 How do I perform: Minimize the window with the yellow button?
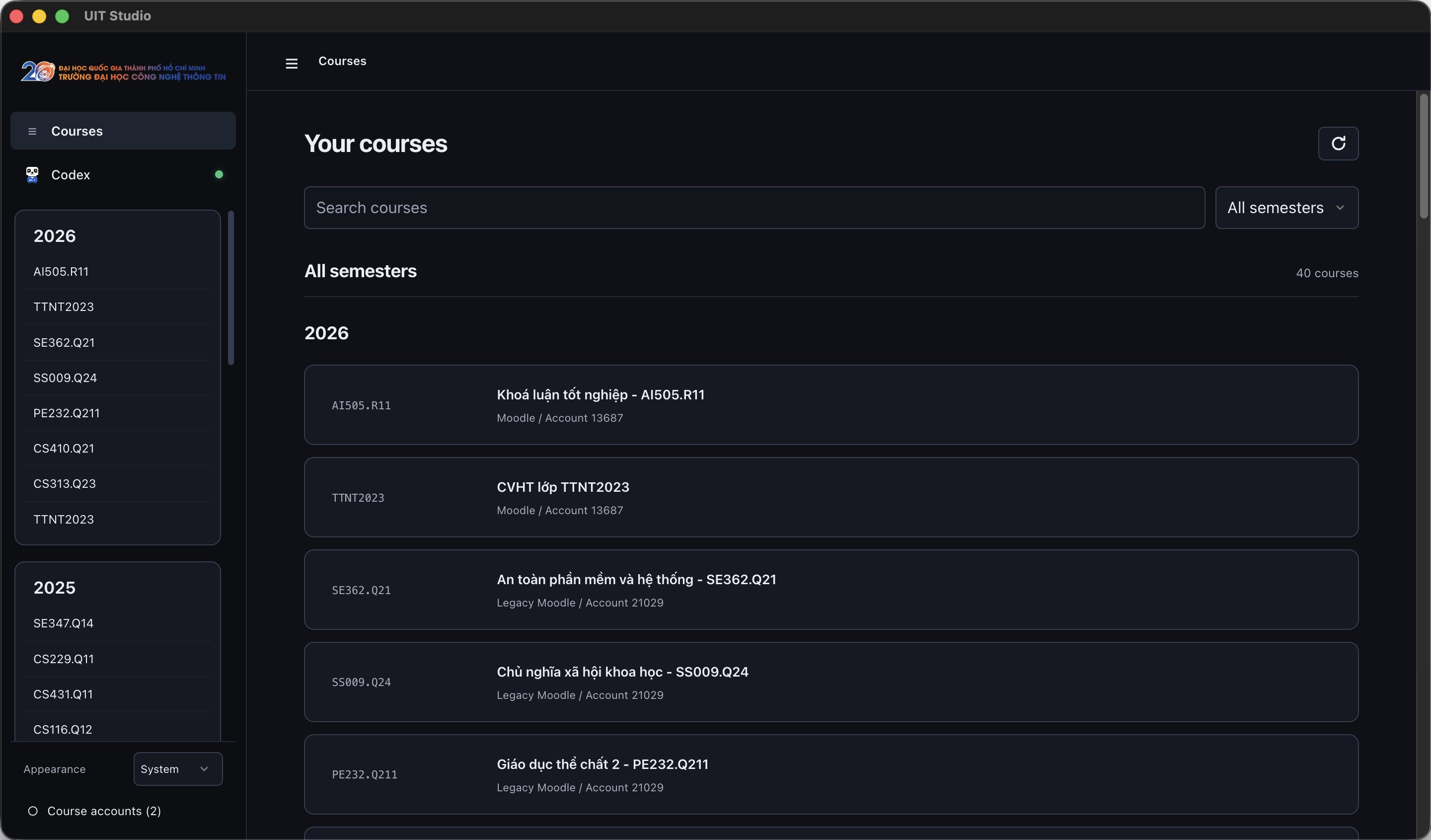[39, 16]
